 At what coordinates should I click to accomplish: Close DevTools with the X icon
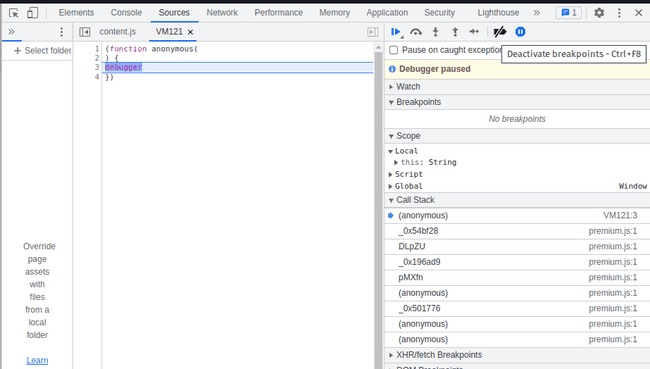tap(638, 13)
